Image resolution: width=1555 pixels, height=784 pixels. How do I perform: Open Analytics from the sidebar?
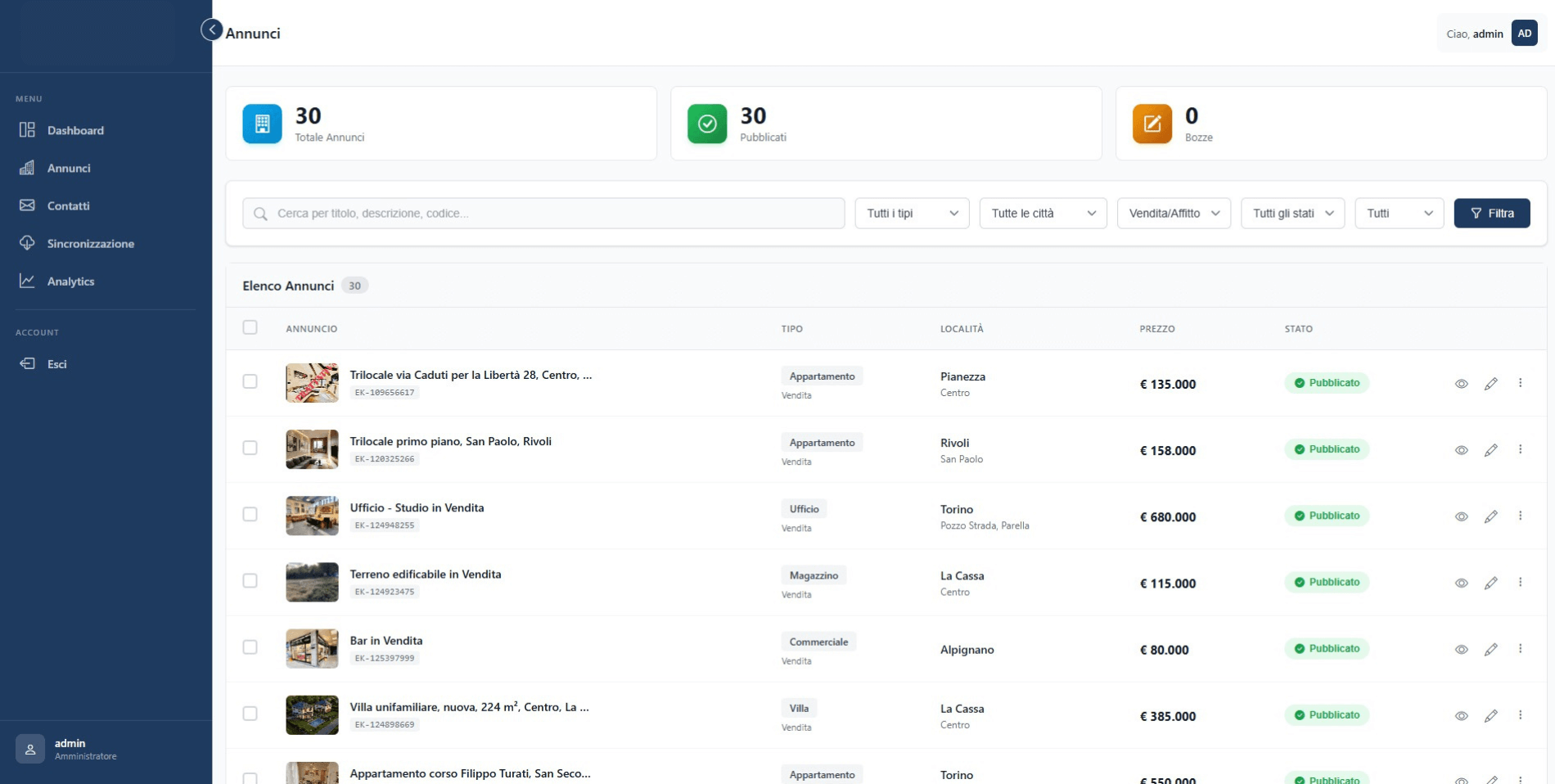(x=70, y=281)
